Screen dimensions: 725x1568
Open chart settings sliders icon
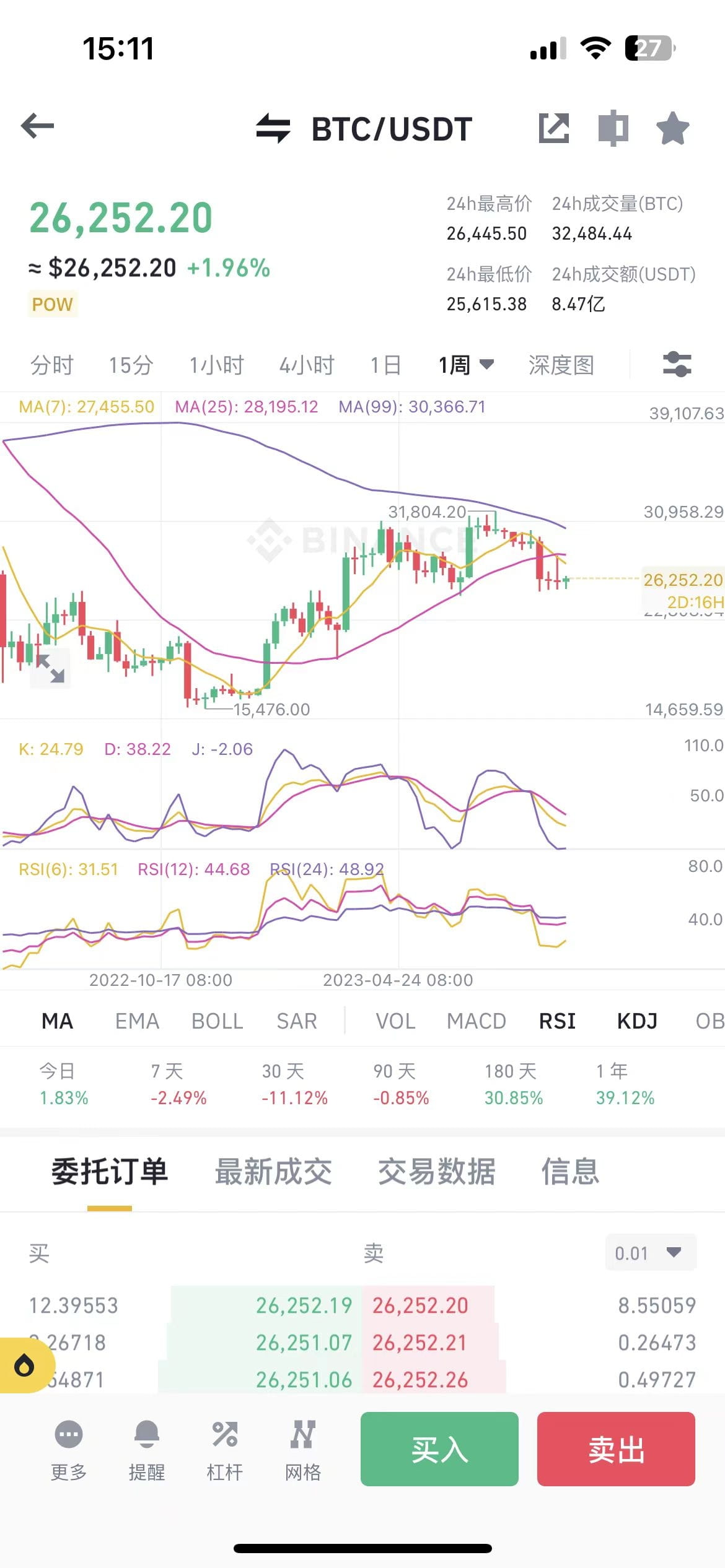click(x=677, y=364)
